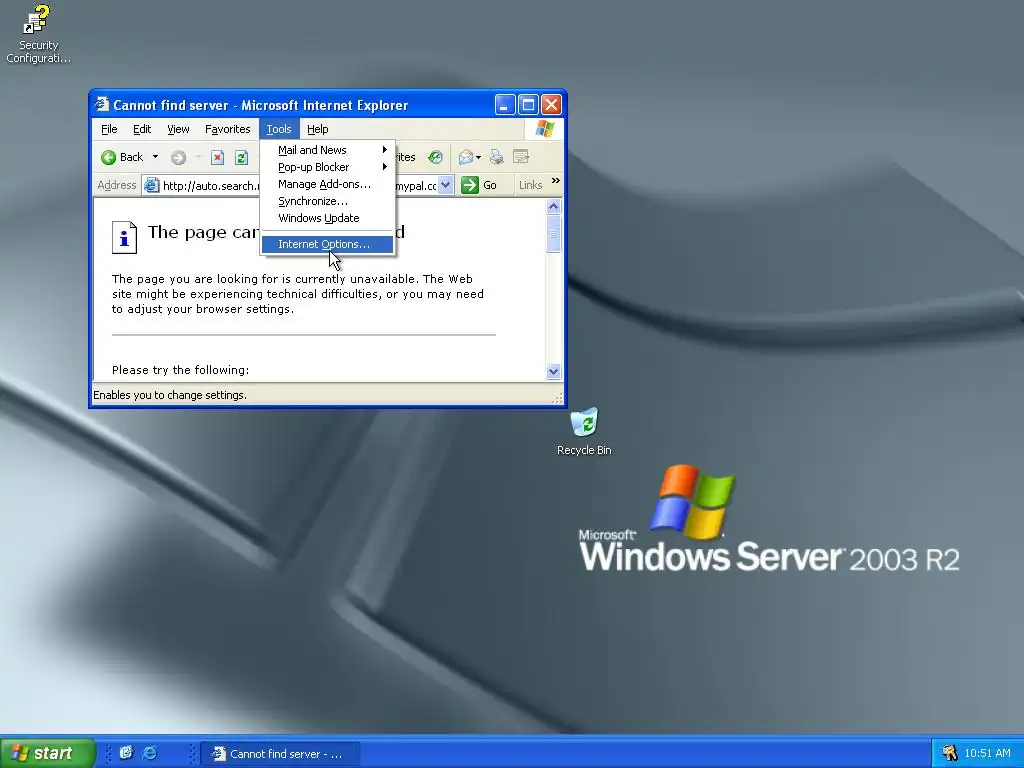Click 'Enables you to change settings.' status text
The image size is (1024, 768).
(x=170, y=395)
